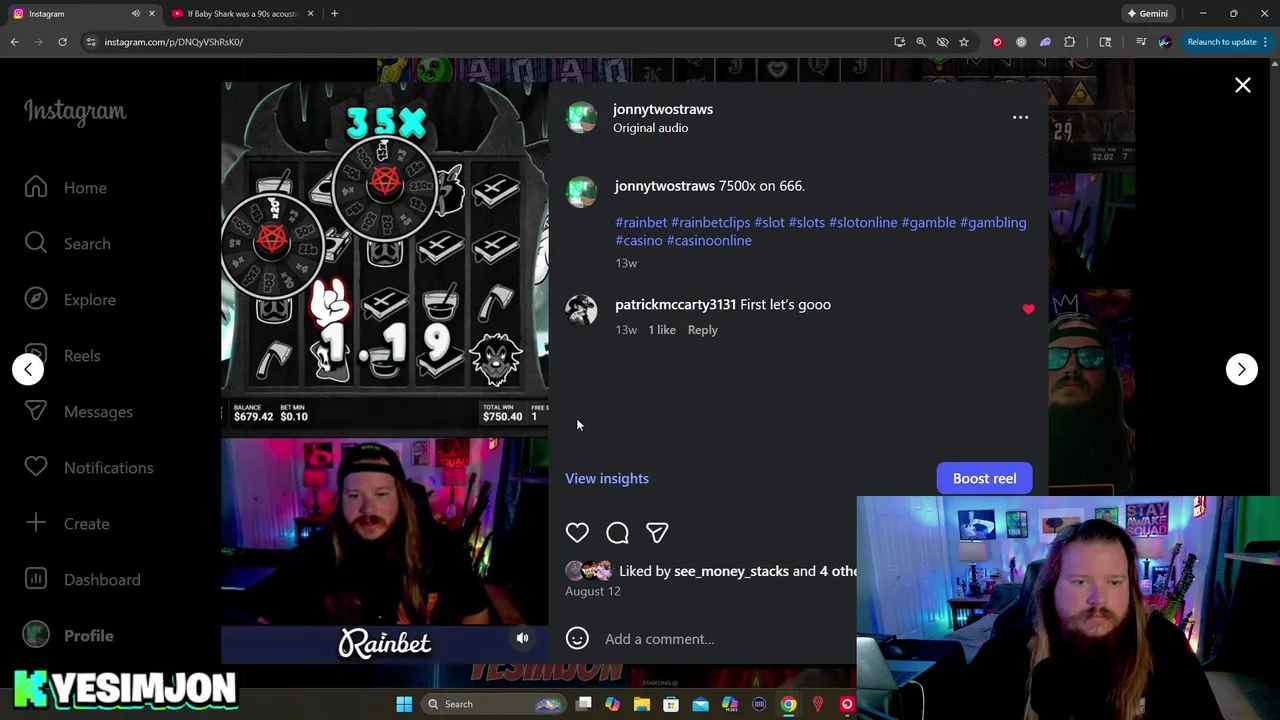This screenshot has height=720, width=1280.
Task: Click the reel video to pause it
Action: coord(385,372)
